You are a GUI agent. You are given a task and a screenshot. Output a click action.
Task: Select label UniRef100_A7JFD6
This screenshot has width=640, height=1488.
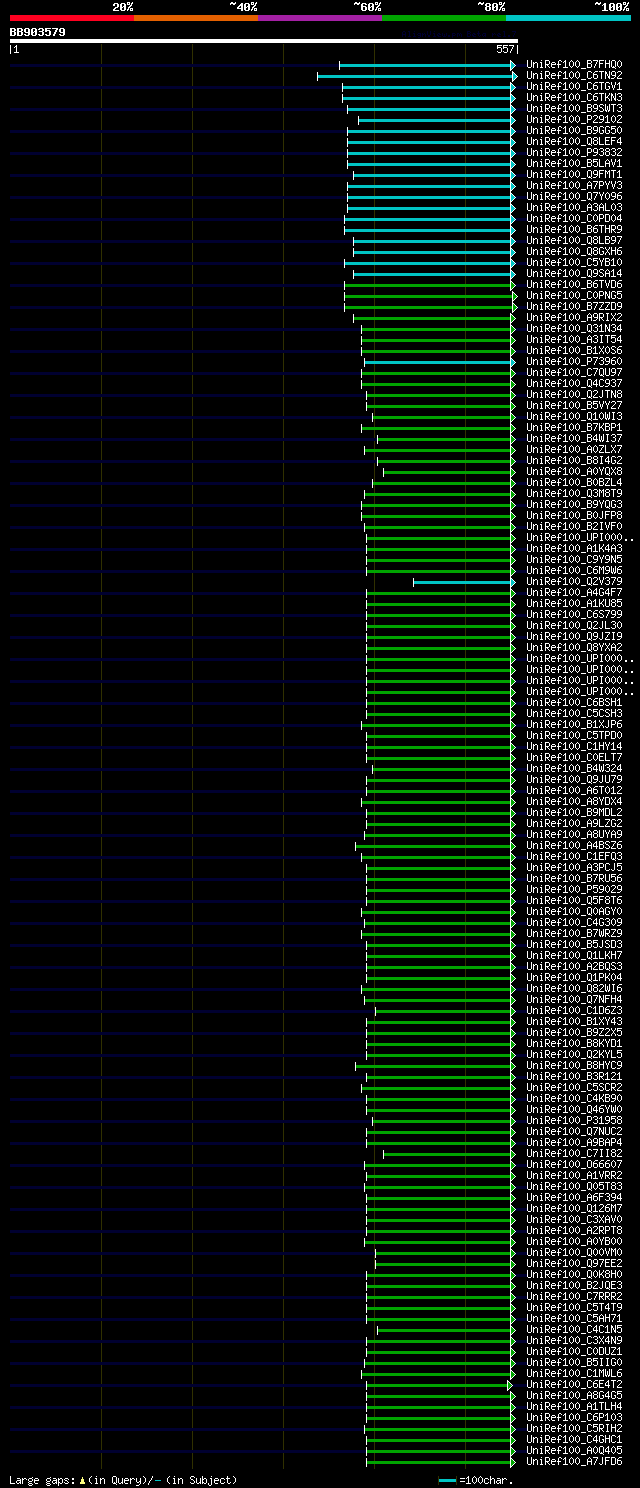tap(574, 1461)
